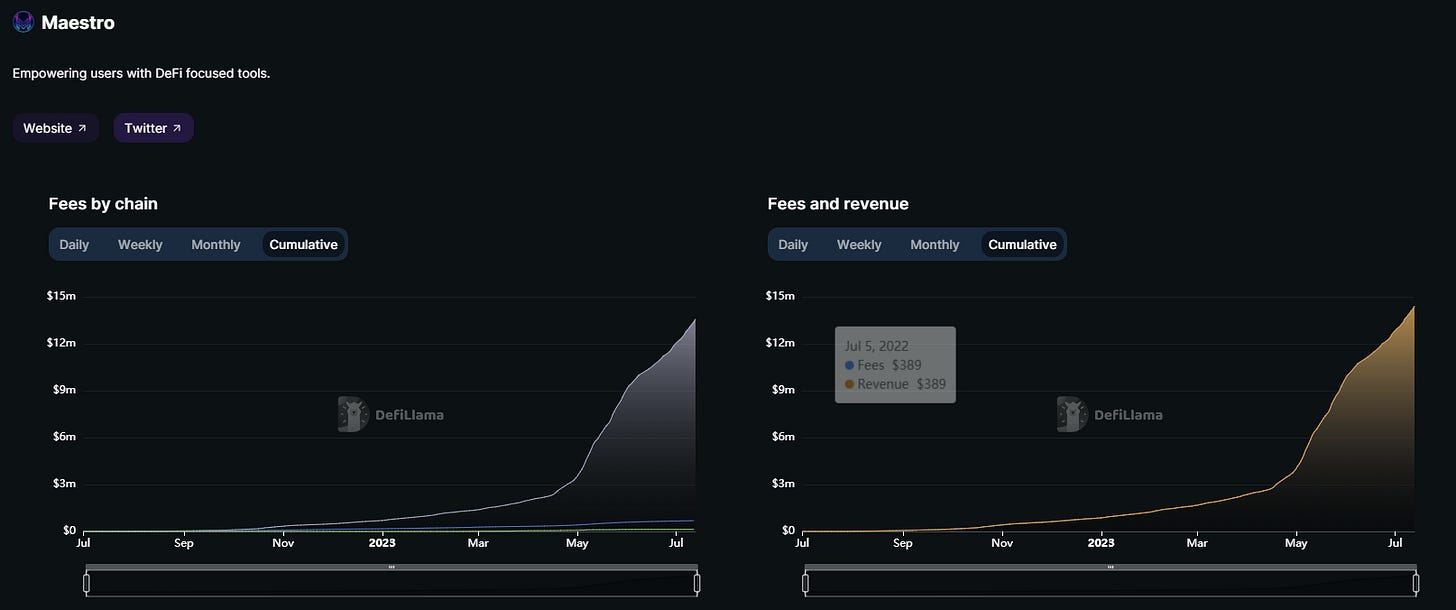This screenshot has height=610, width=1456.
Task: Select Cumulative in Fees and revenue
Action: click(1023, 244)
